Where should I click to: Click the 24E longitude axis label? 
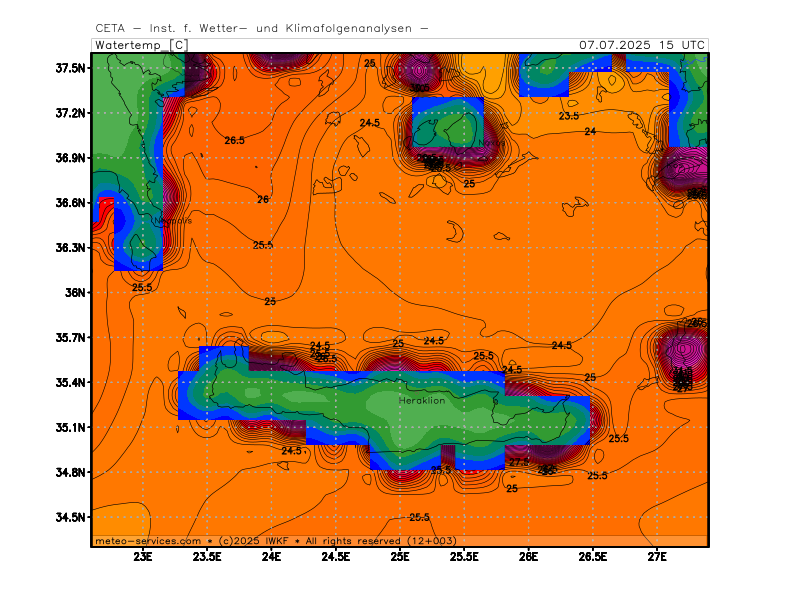[271, 557]
